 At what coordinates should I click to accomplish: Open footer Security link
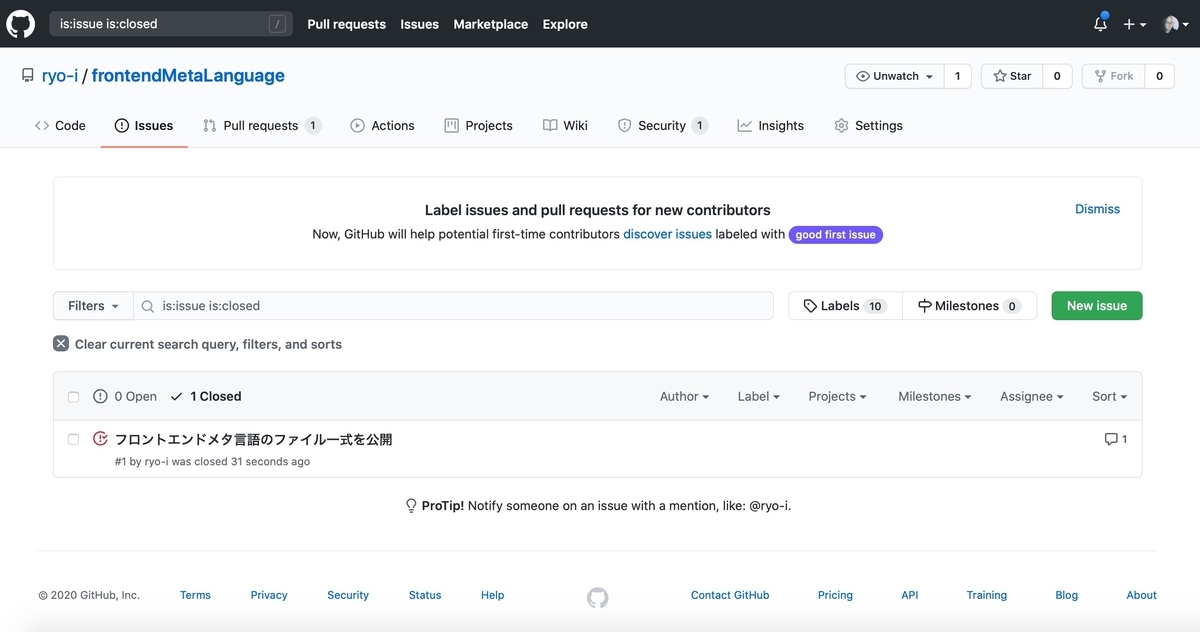click(348, 595)
